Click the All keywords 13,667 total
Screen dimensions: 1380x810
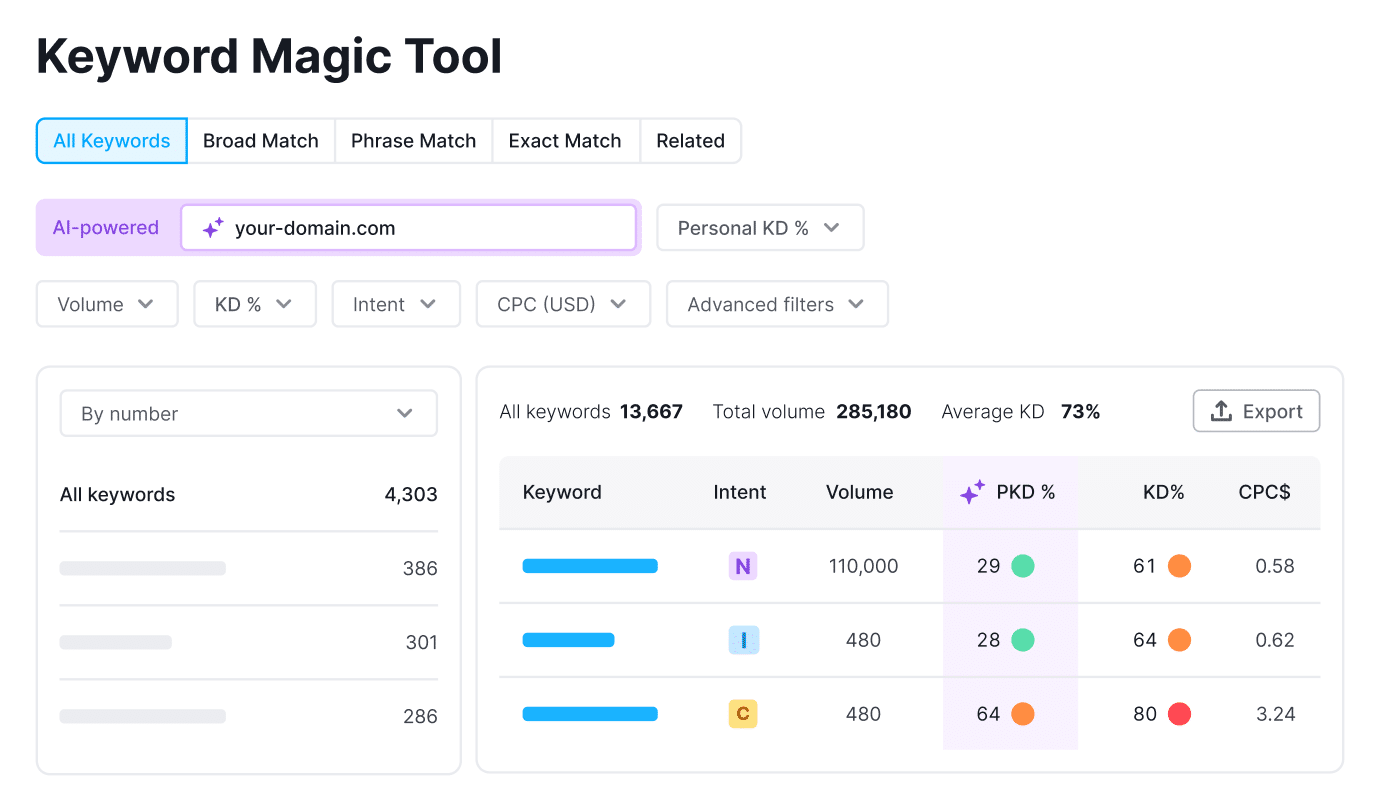(591, 412)
